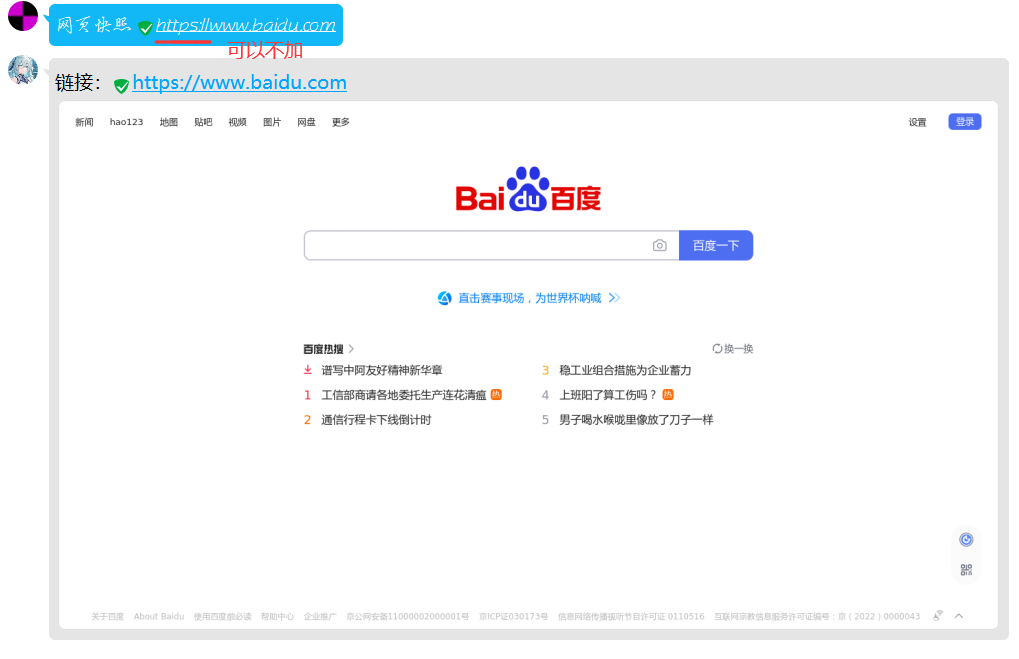Image resolution: width=1019 pixels, height=659 pixels.
Task: Click the QR code icon at right
Action: (966, 570)
